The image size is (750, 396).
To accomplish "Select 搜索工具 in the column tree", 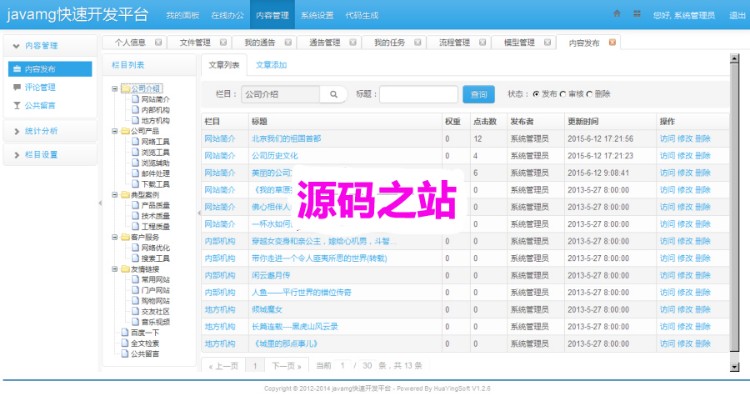I will click(155, 258).
